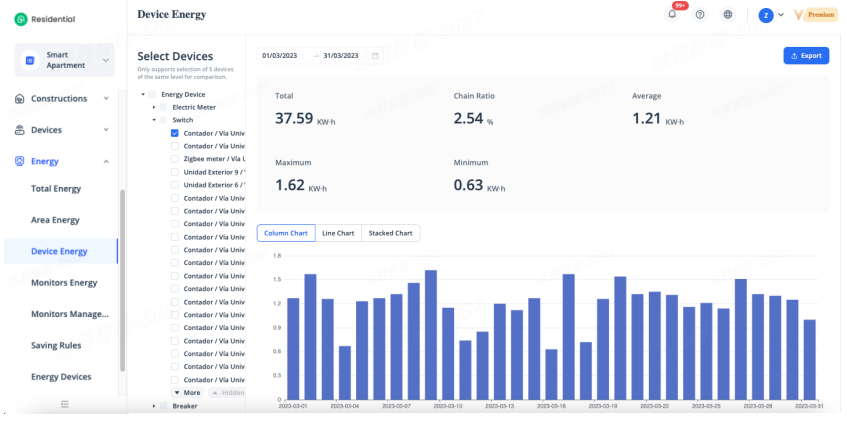Click the help question mark icon

[x=700, y=15]
